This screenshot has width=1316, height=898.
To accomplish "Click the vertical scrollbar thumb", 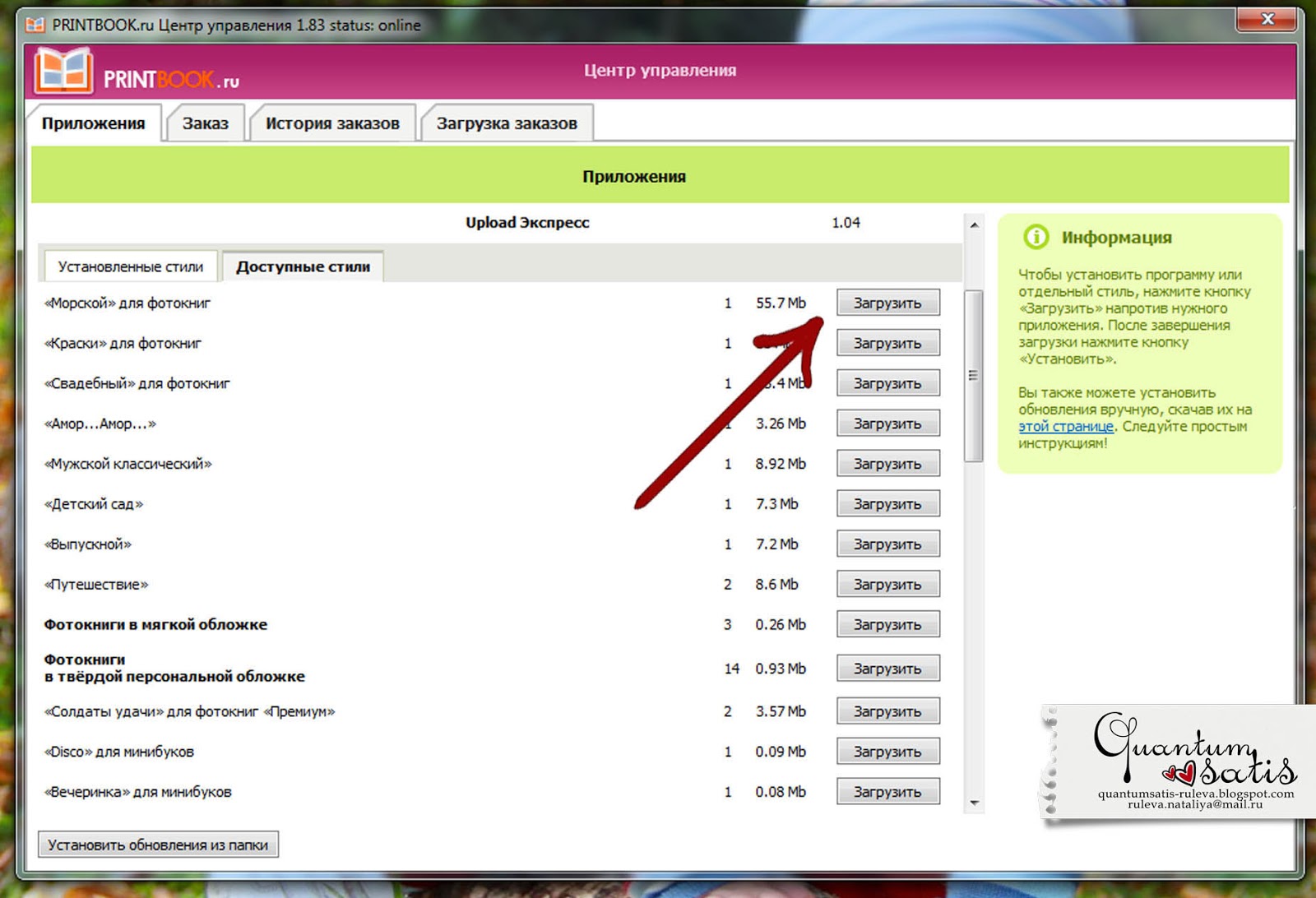I will tap(974, 376).
